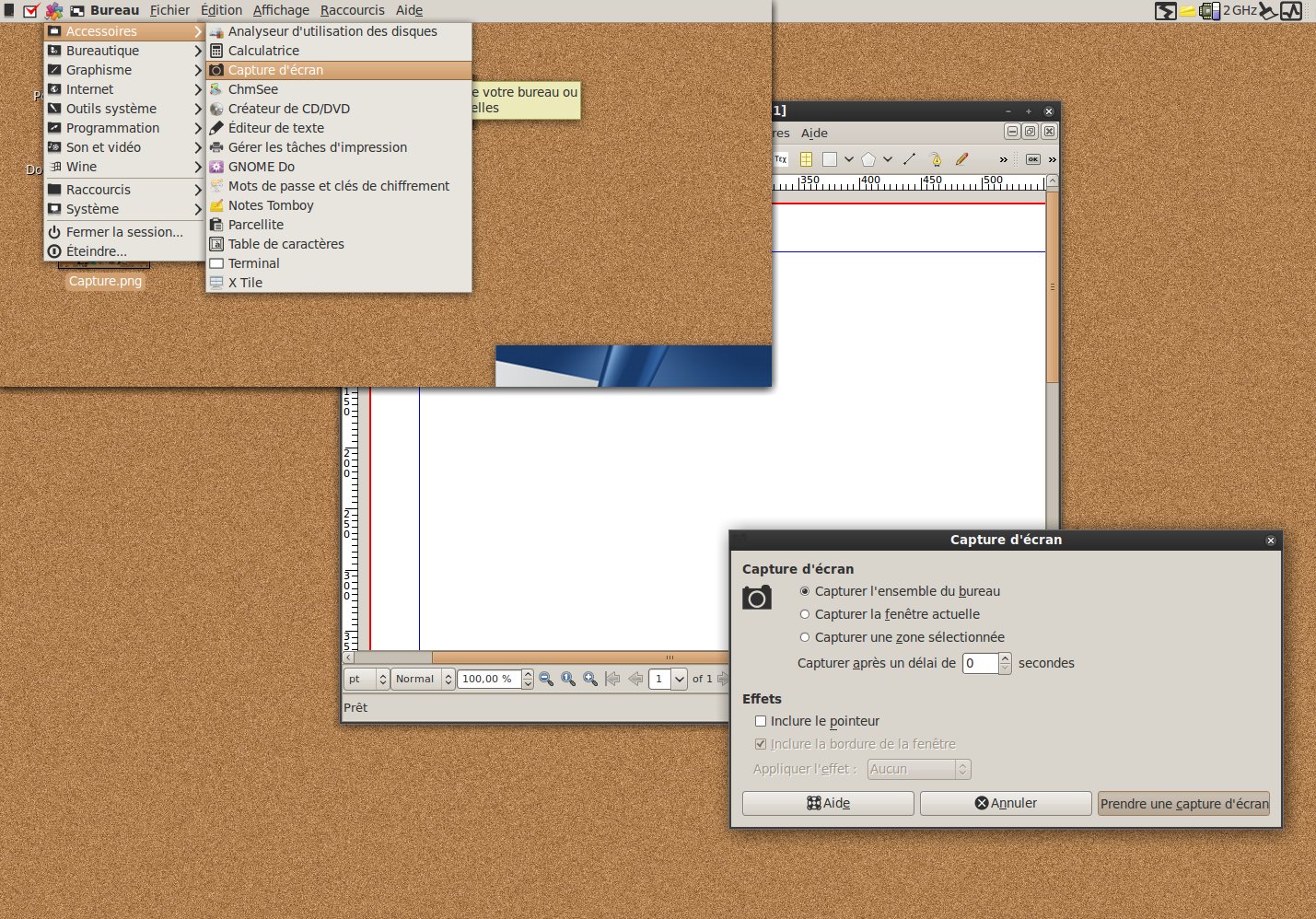
Task: Select 'Capturer la fenêtre actuelle' option
Action: [805, 614]
